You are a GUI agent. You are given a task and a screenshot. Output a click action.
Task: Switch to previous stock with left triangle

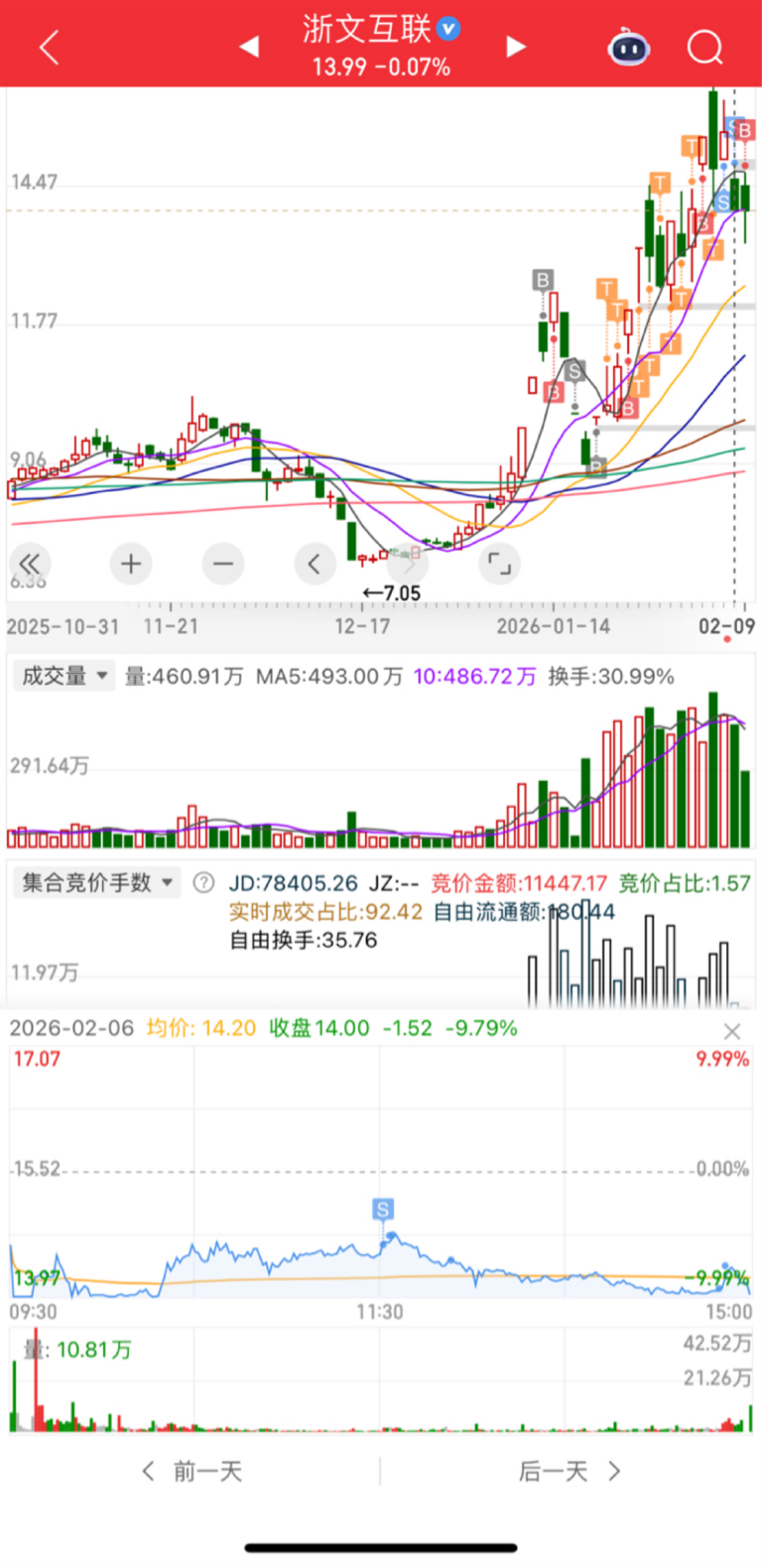tap(250, 47)
